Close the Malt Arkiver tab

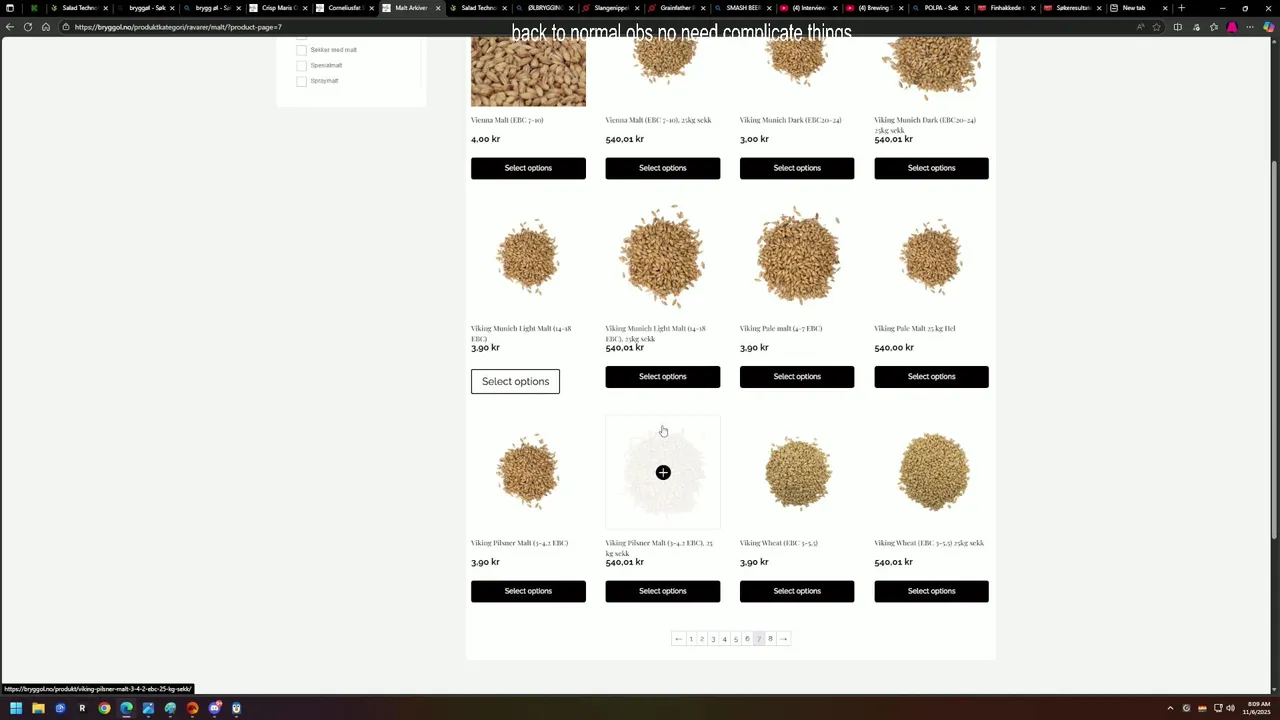[438, 8]
